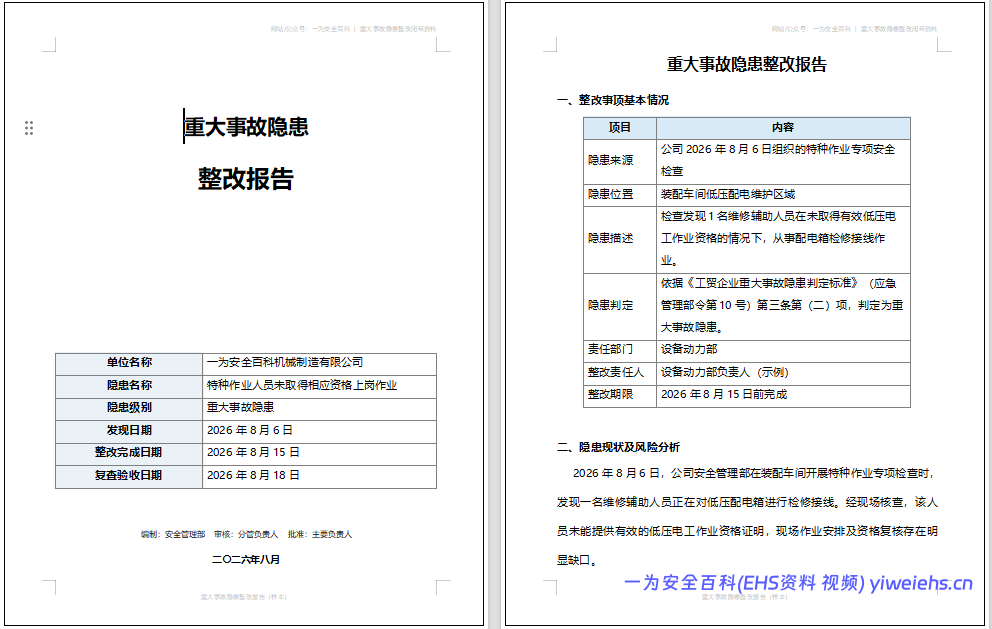Click the '隐患位置' row label
Image resolution: width=992 pixels, height=629 pixels.
point(620,195)
